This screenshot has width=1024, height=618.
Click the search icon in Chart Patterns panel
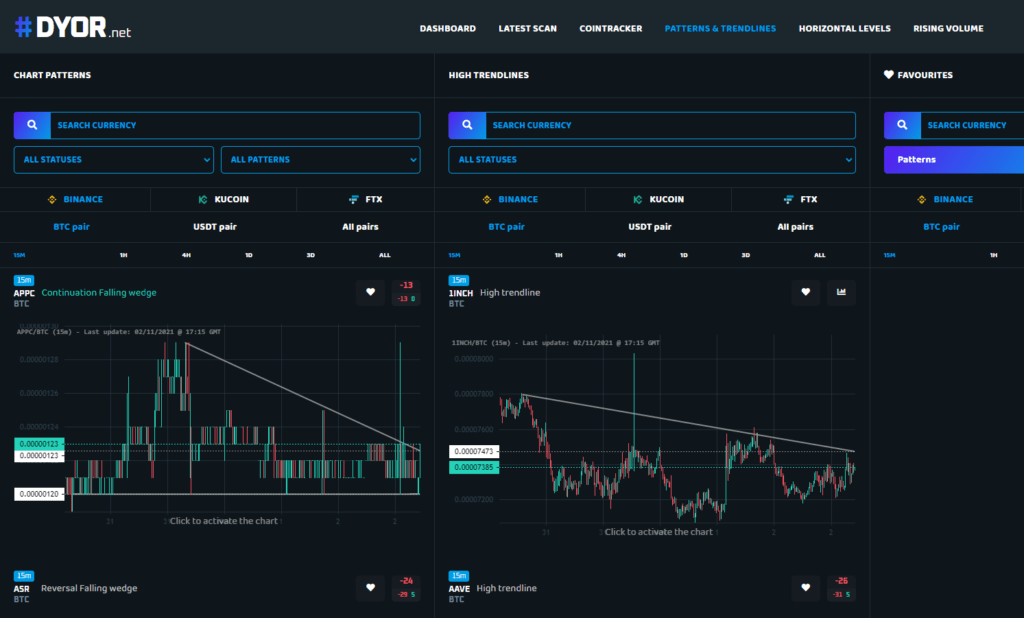[32, 125]
